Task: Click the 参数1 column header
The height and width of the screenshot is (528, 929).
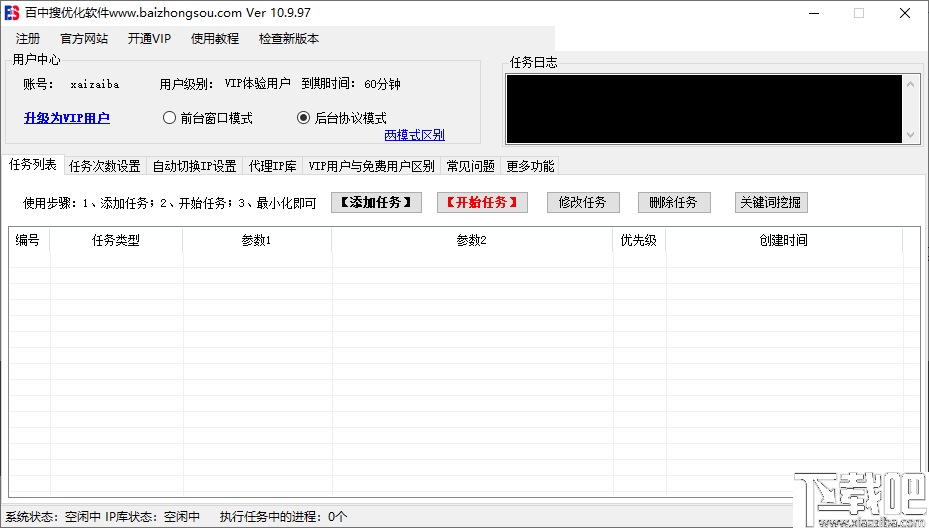Action: coord(257,240)
